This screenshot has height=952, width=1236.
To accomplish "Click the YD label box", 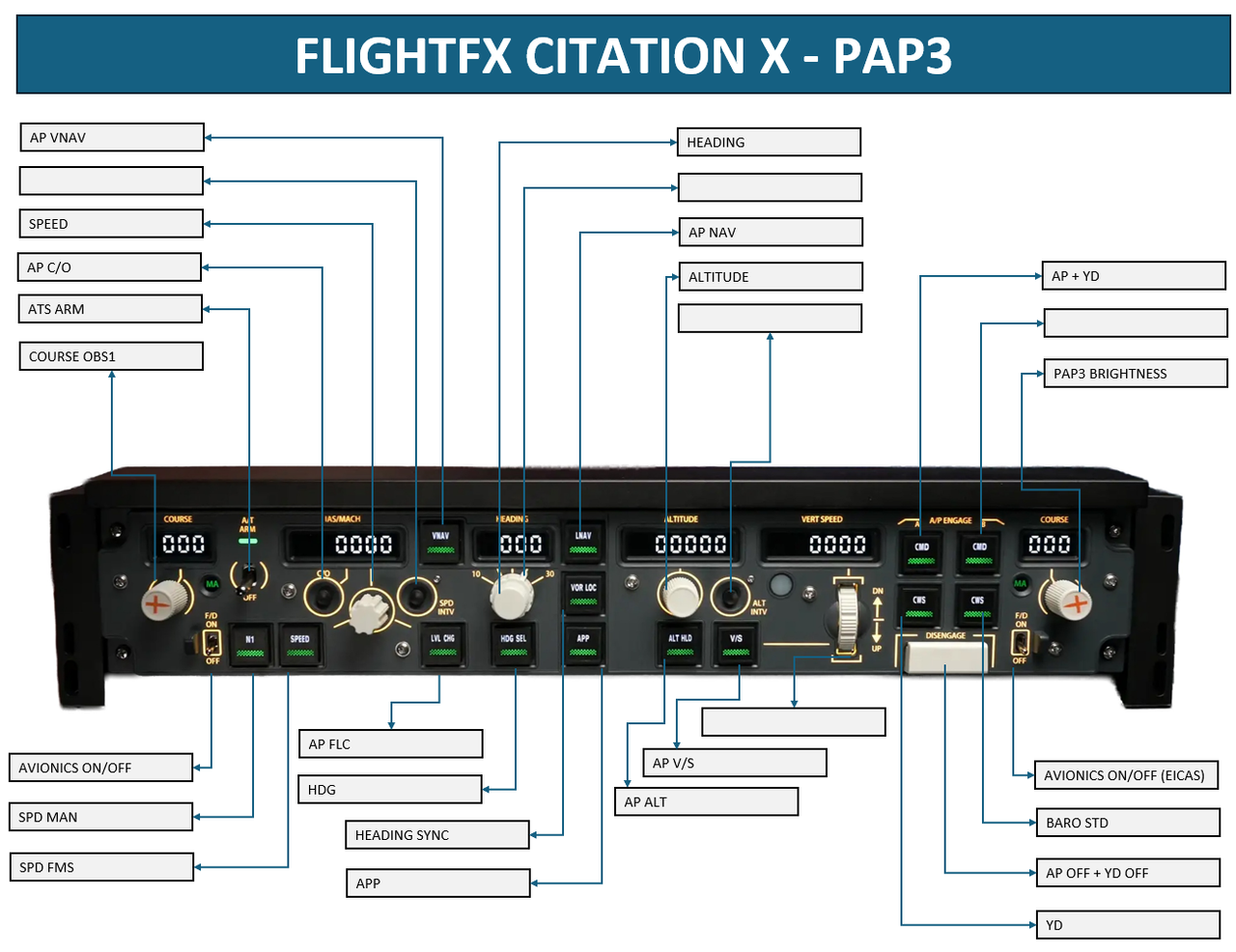I will (x=1128, y=925).
